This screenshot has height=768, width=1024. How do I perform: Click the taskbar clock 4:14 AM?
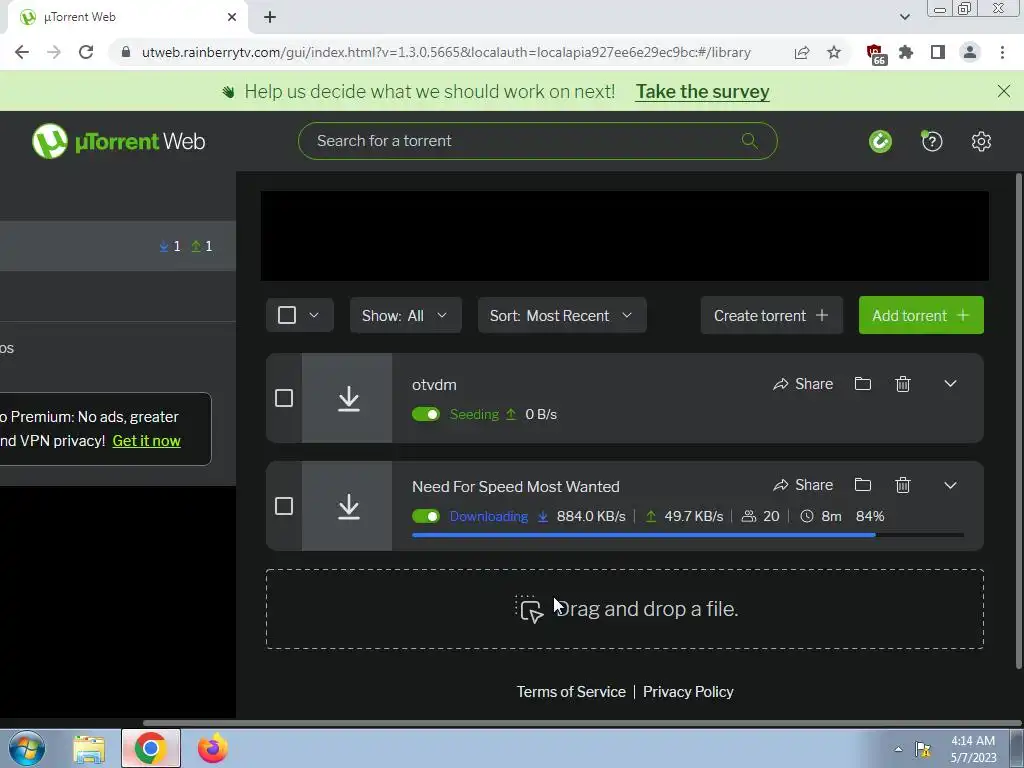pos(972,741)
